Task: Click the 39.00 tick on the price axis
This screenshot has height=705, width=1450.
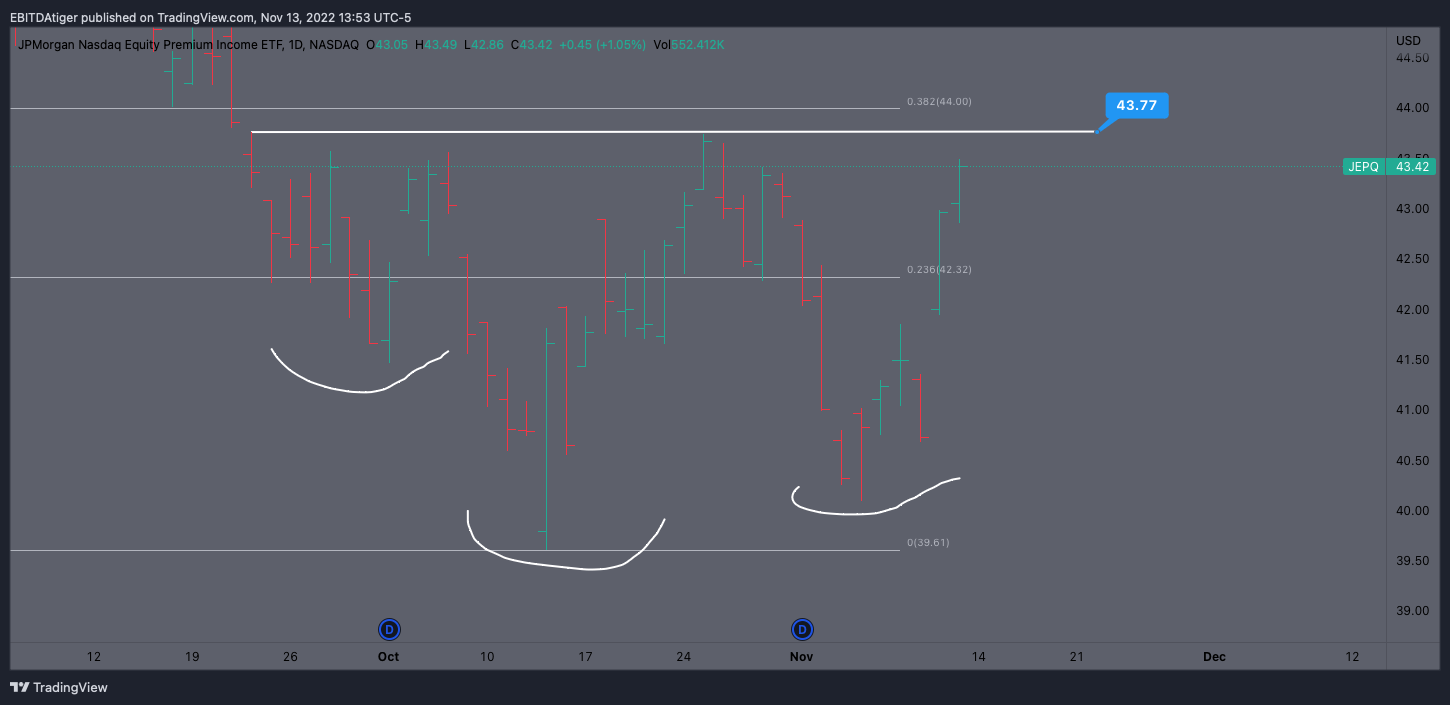Action: coord(1412,611)
